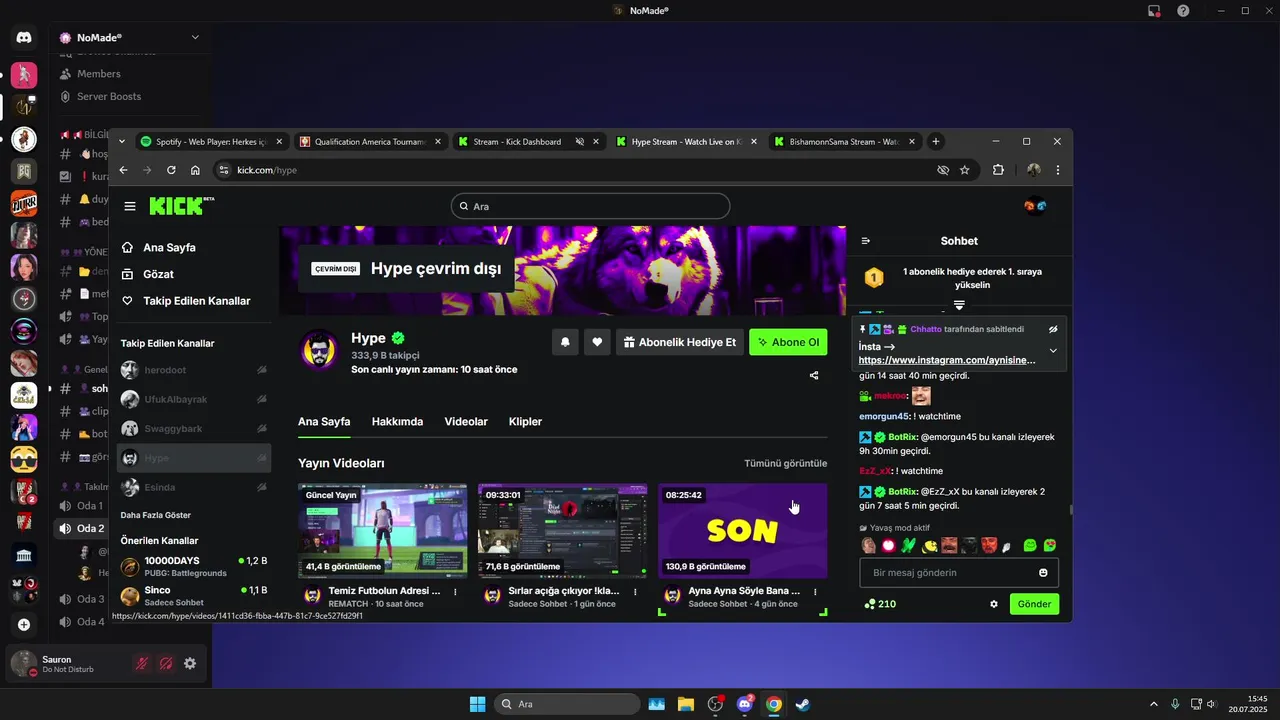Open the Kick hamburger sidebar menu
Screen dimensions: 1280x720
click(130, 206)
